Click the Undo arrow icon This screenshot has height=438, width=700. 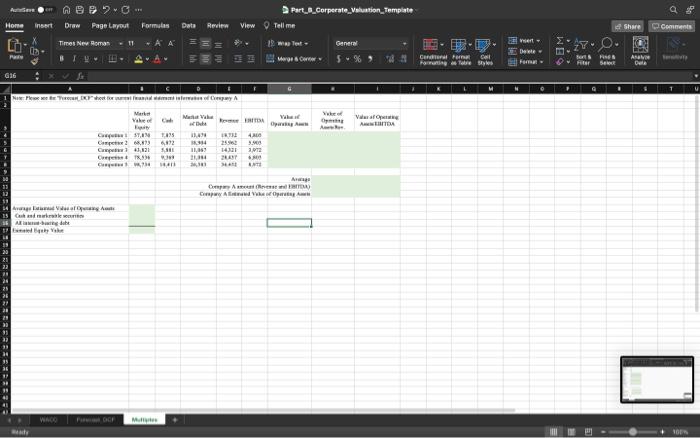coord(106,9)
